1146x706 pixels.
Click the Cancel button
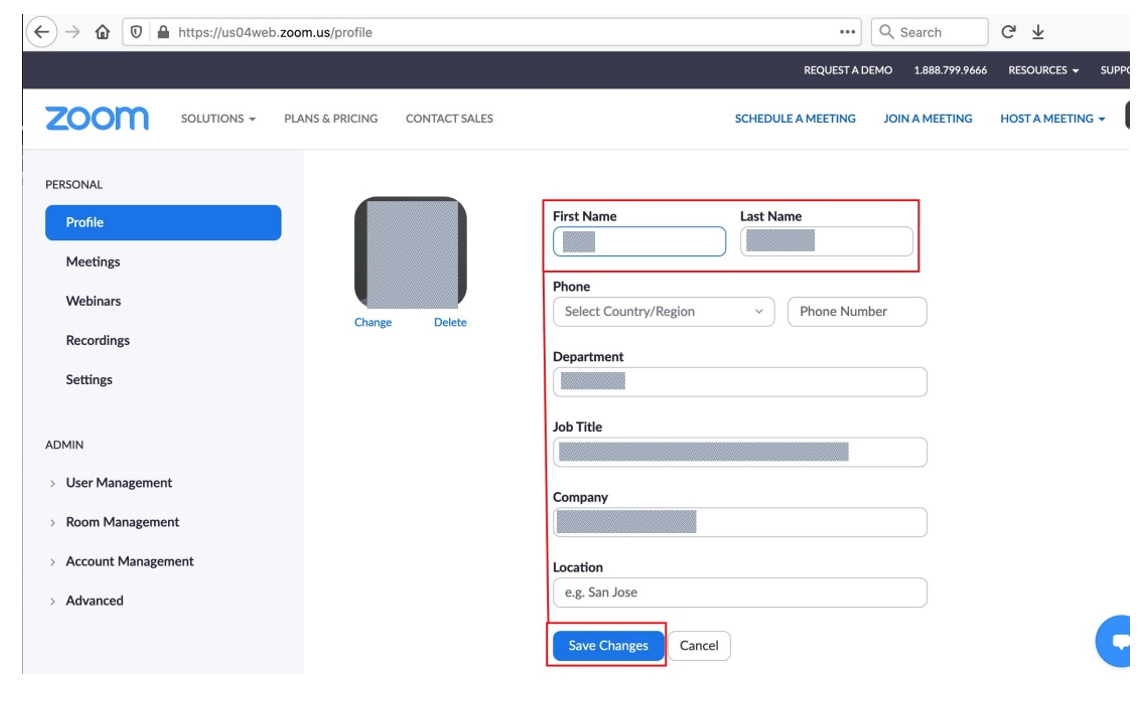tap(699, 646)
